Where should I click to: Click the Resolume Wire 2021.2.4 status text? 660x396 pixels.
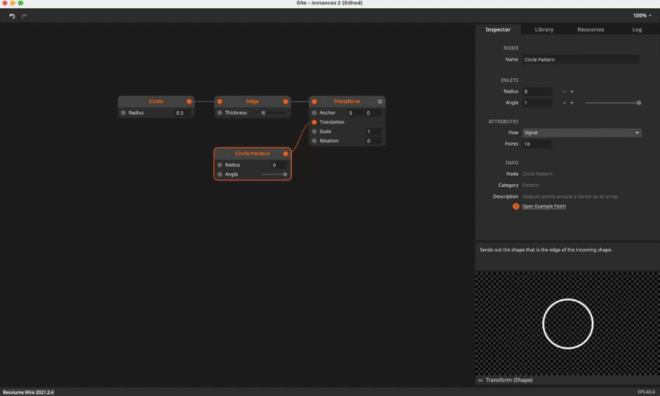(28, 392)
